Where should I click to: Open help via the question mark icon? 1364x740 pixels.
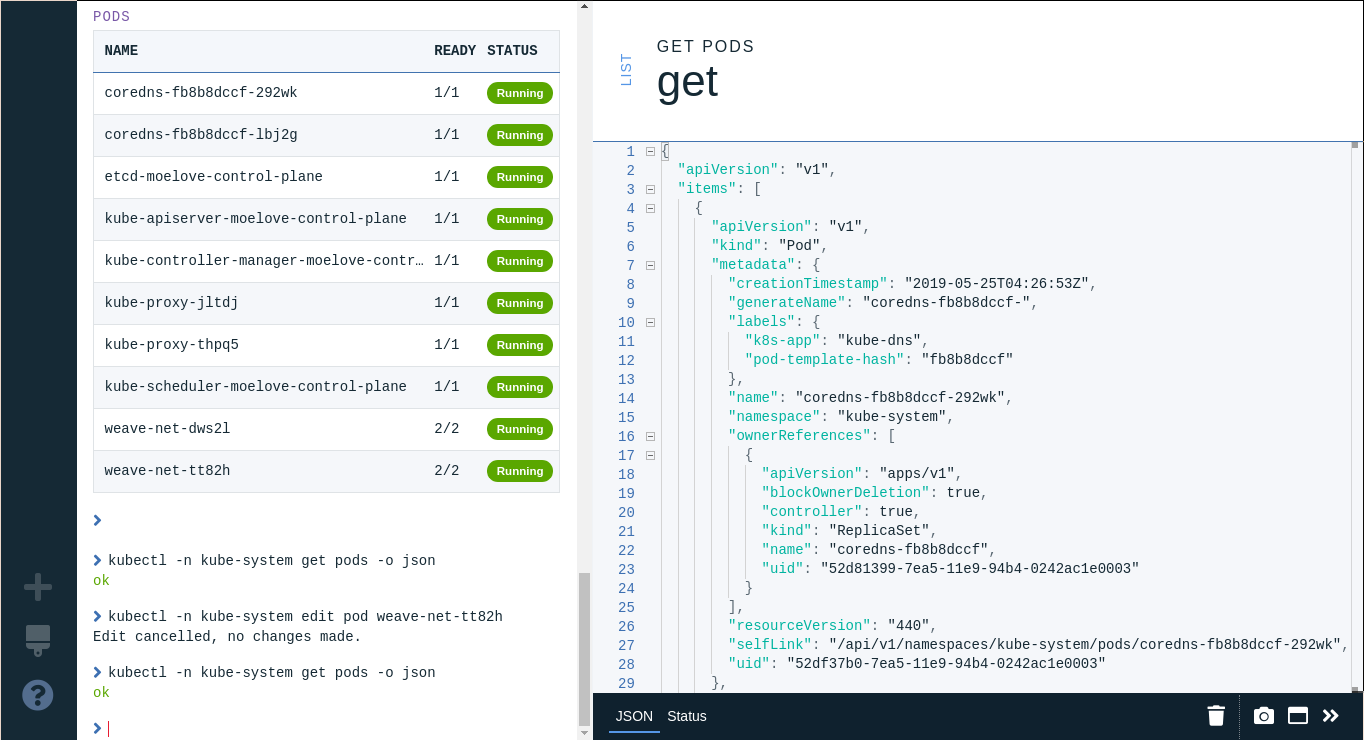pyautogui.click(x=38, y=694)
